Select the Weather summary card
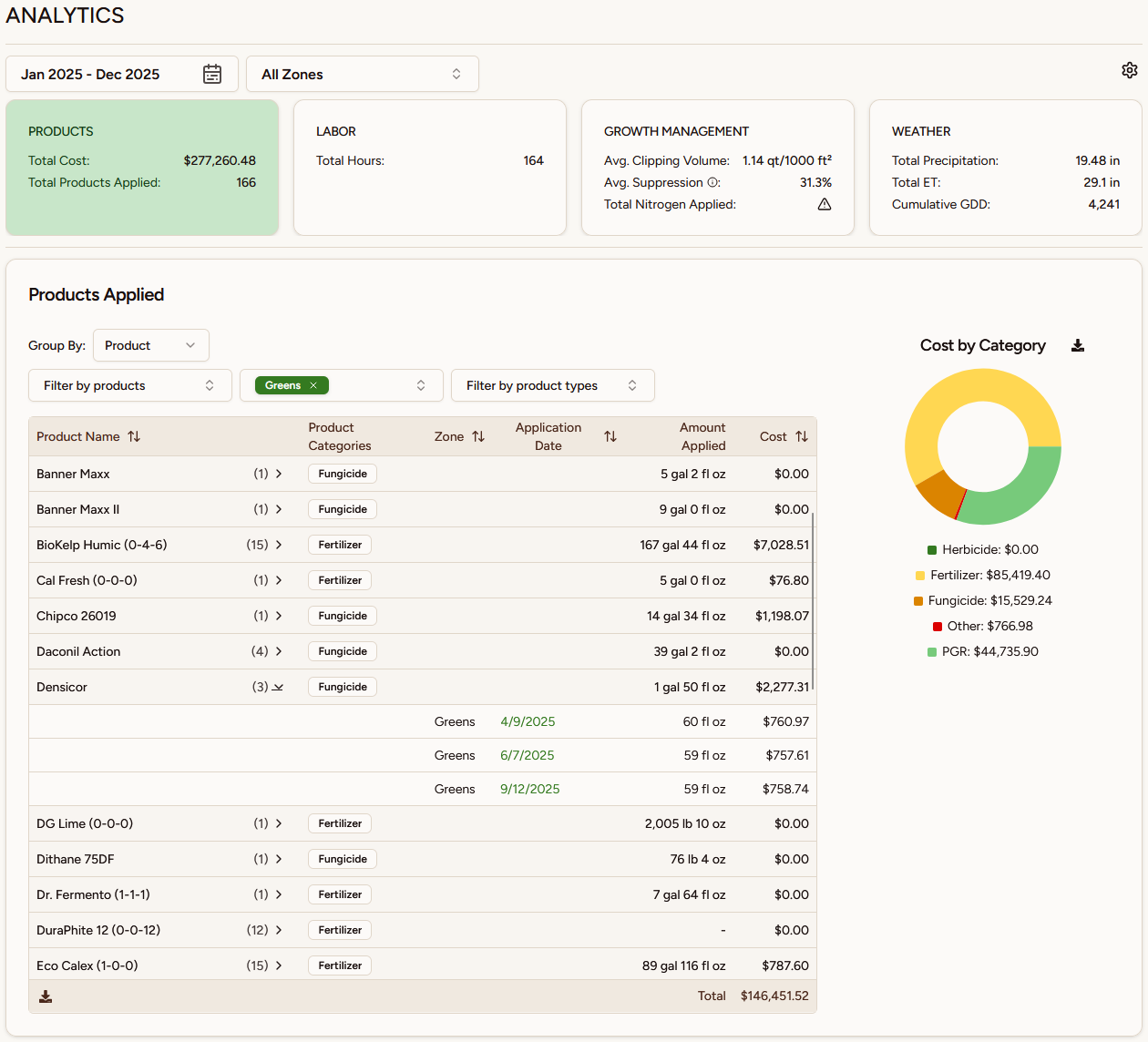Image resolution: width=1148 pixels, height=1042 pixels. tap(1005, 168)
